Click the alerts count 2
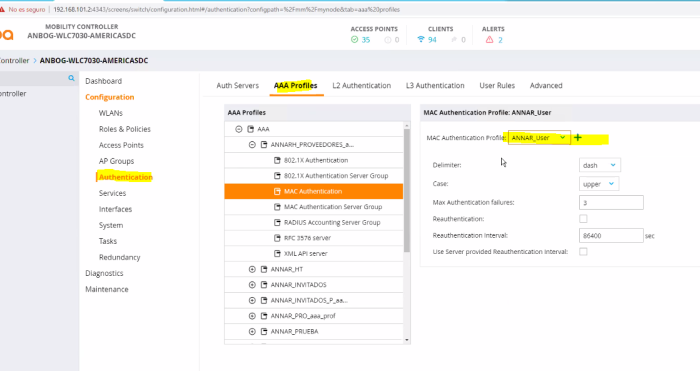700x371 pixels. pyautogui.click(x=500, y=40)
